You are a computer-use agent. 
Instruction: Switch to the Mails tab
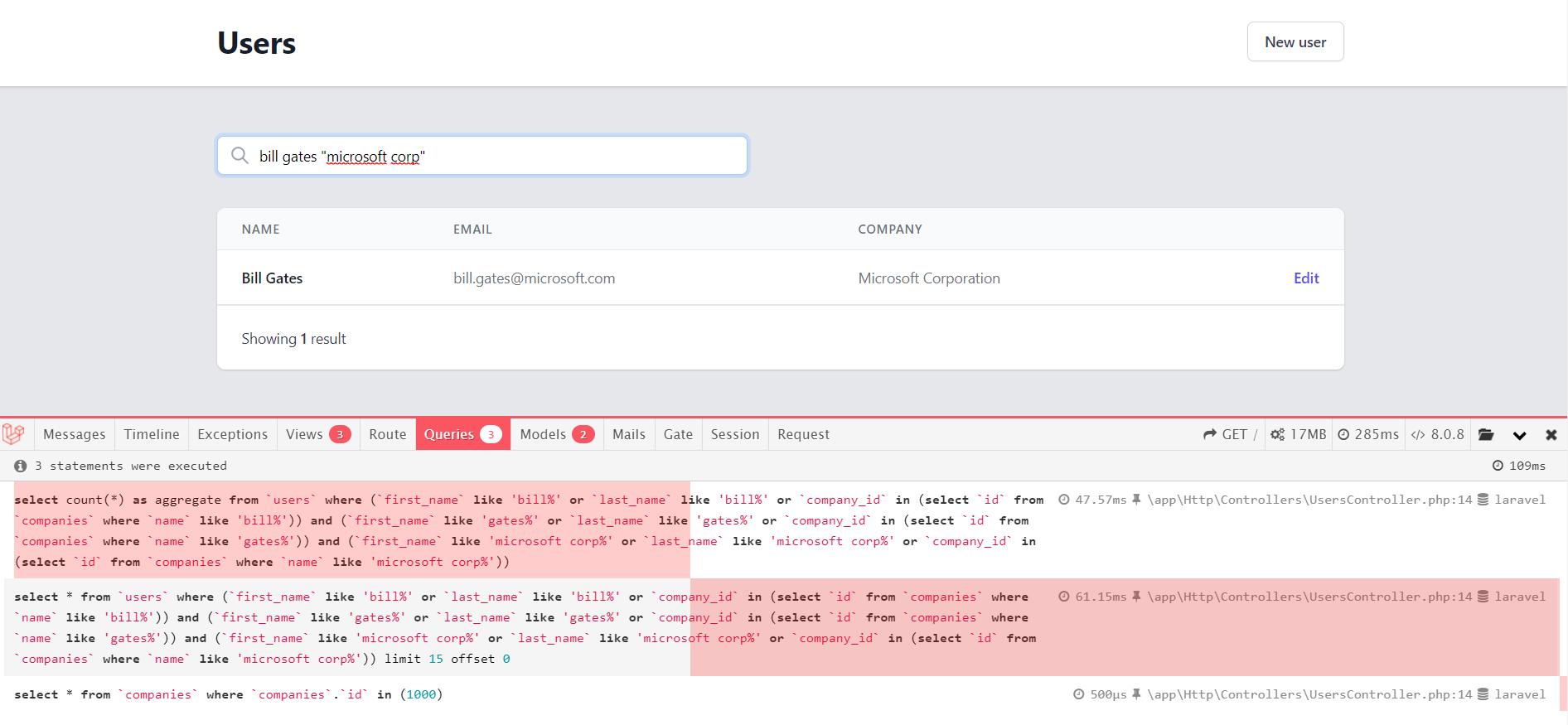coord(629,434)
